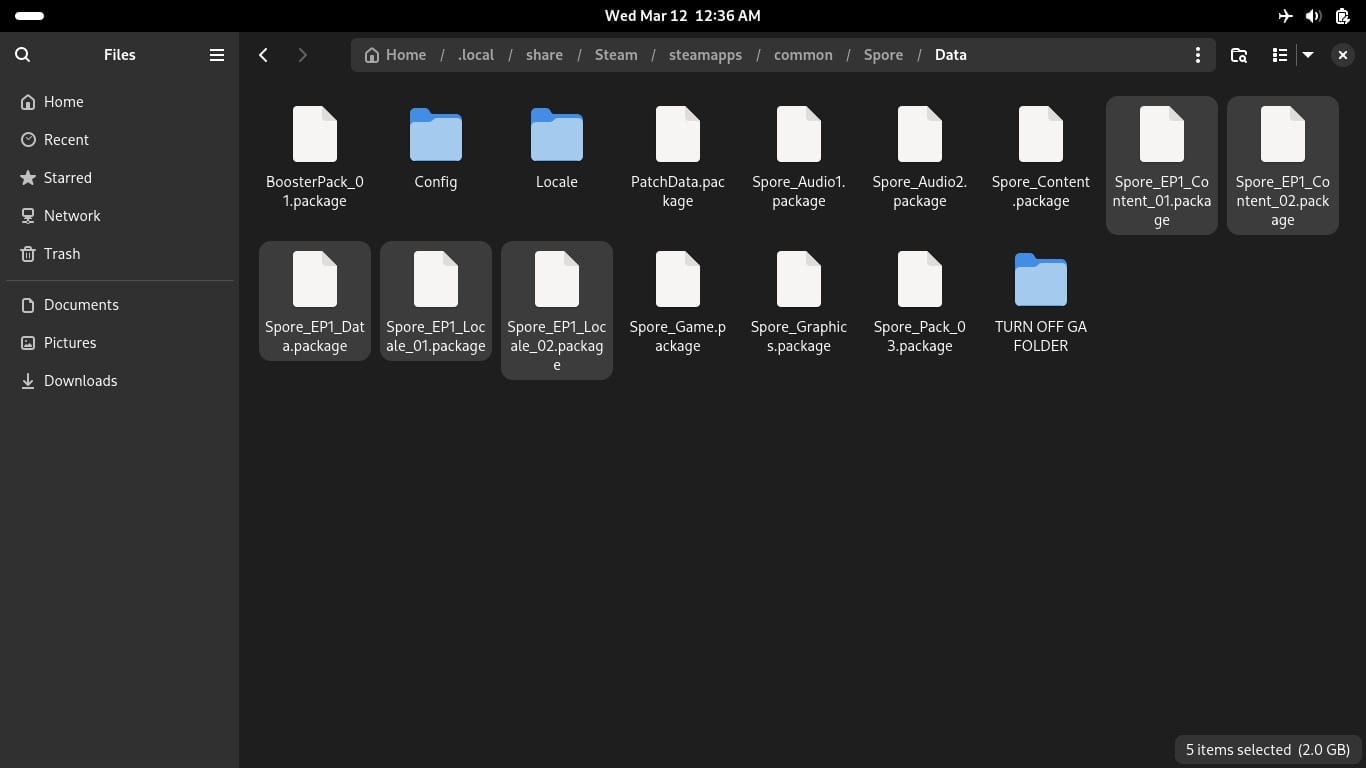Screen dimensions: 1366x768
Task: Click the Data path bar segment
Action: coord(950,55)
